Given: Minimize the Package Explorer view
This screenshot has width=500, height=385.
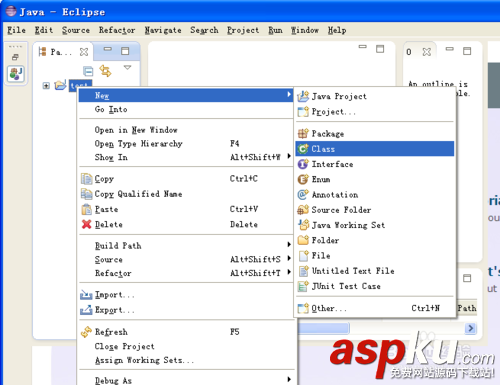Looking at the screenshot, I should point(108,49).
